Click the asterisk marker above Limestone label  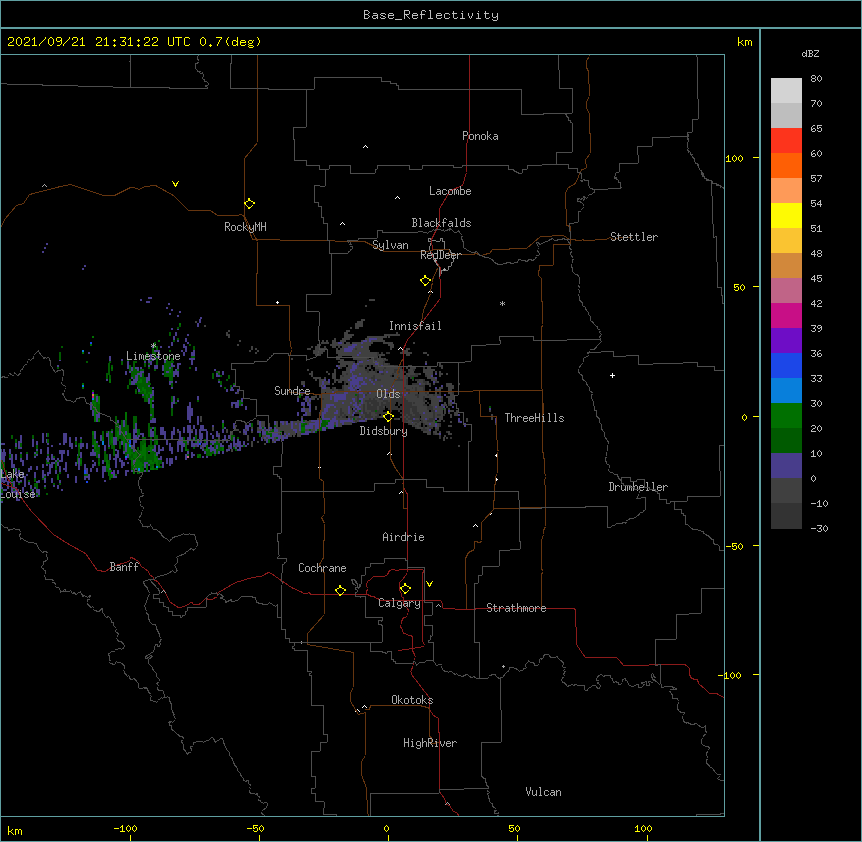coord(153,346)
